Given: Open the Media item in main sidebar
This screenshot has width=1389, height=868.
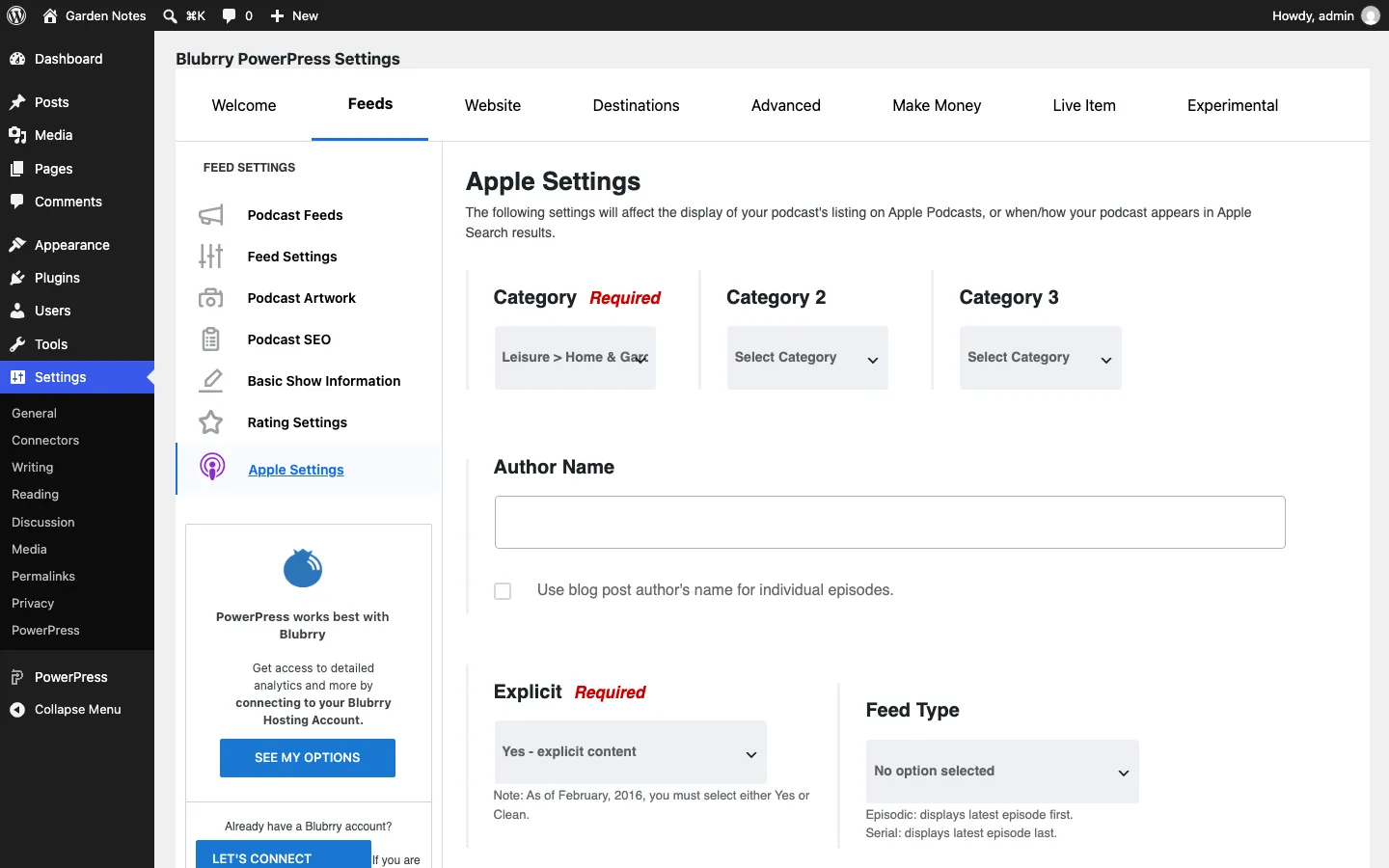Looking at the screenshot, I should (x=54, y=135).
